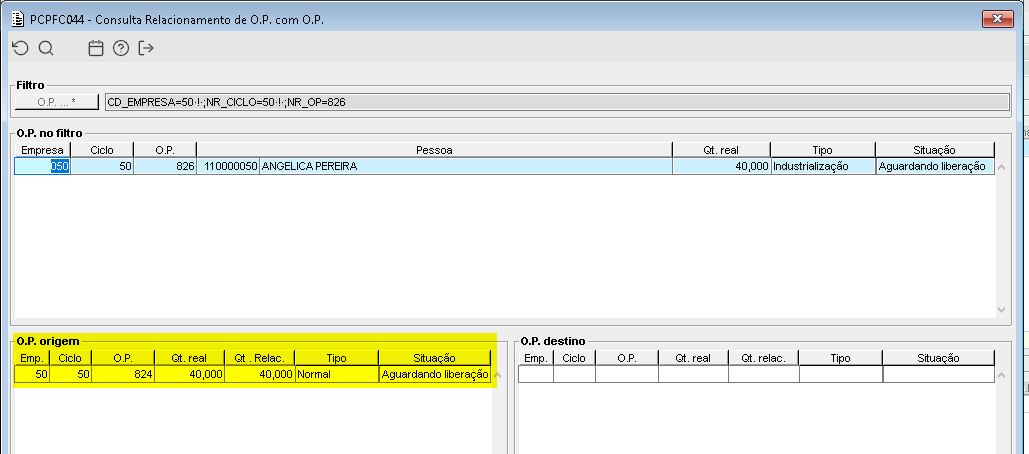1029x454 pixels.
Task: Click the undo/refresh arrow toolbar icon
Action: 20,48
